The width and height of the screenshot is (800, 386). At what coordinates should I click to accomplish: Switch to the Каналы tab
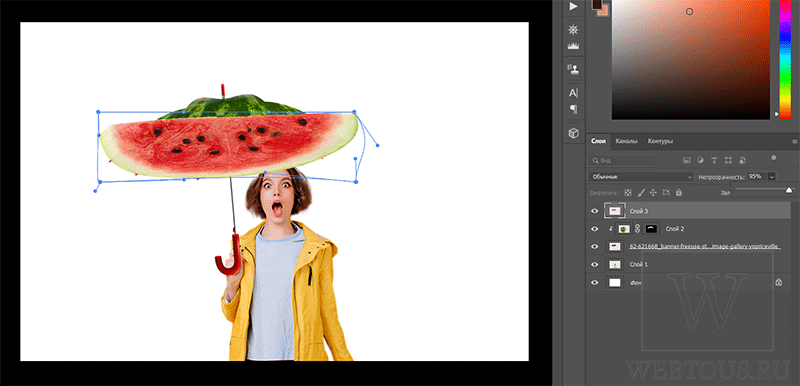(626, 141)
